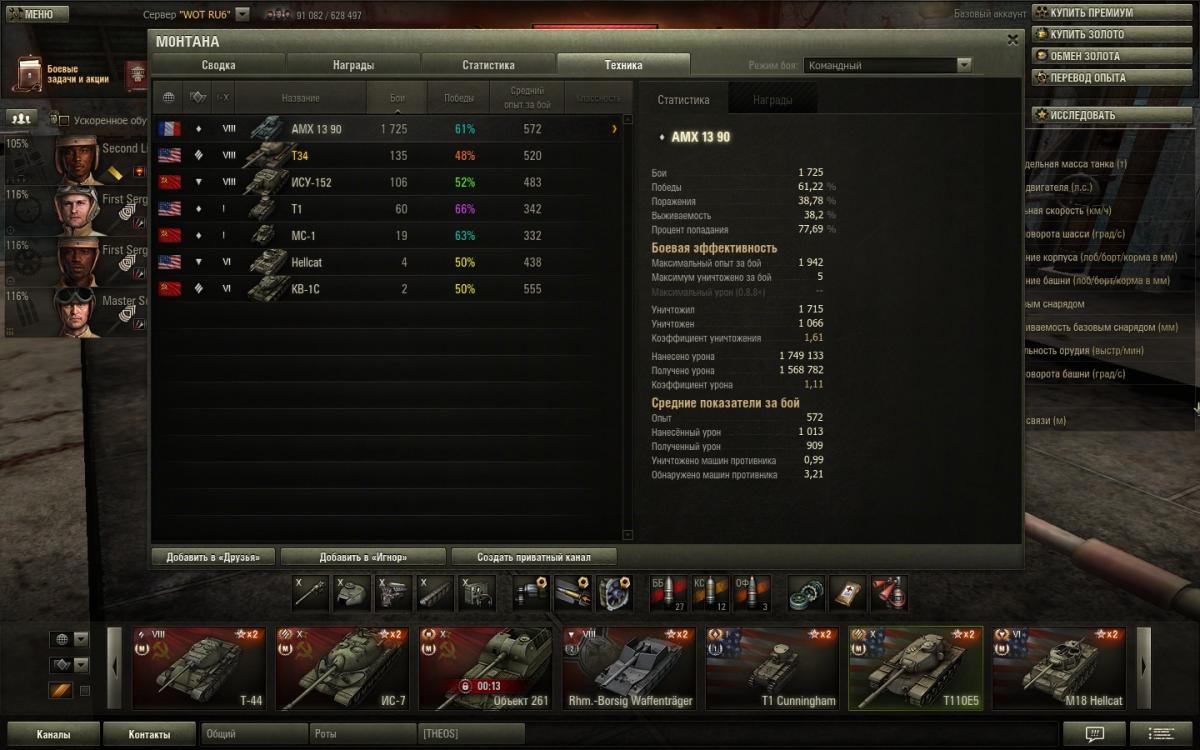Select the КВ-1С row in list
1200x750 pixels.
tap(389, 289)
